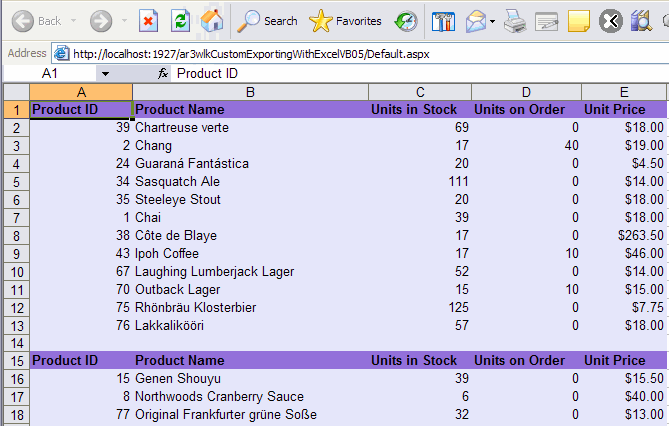Open the History icon
This screenshot has height=426, width=669.
pos(406,21)
